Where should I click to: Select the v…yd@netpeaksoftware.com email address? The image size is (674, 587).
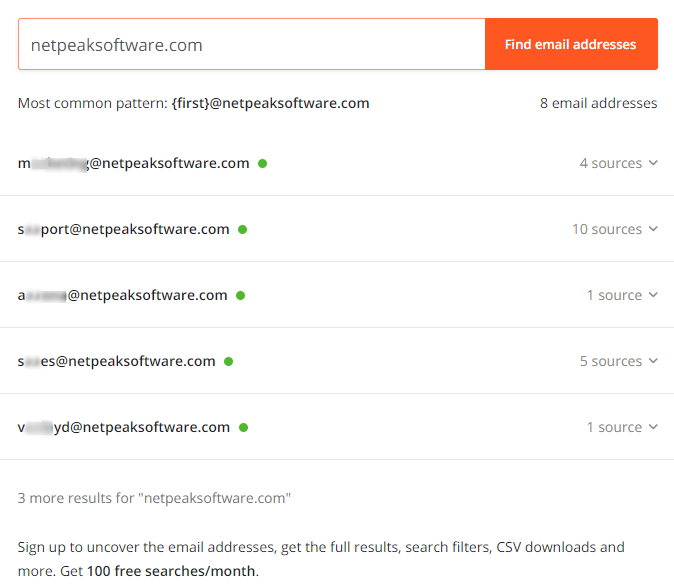[124, 427]
